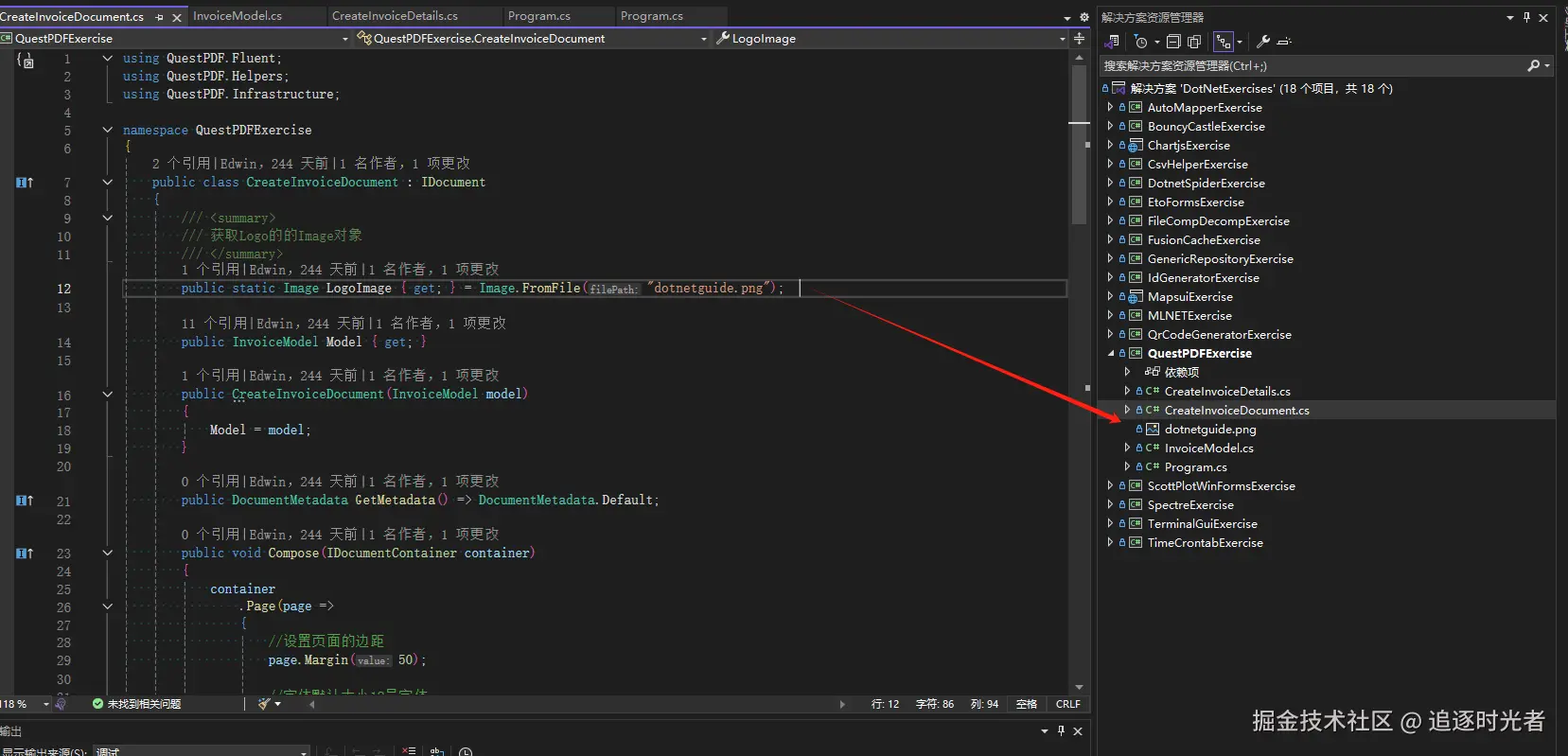Click the split editor window icon
The width and height of the screenshot is (1568, 756).
(1079, 39)
